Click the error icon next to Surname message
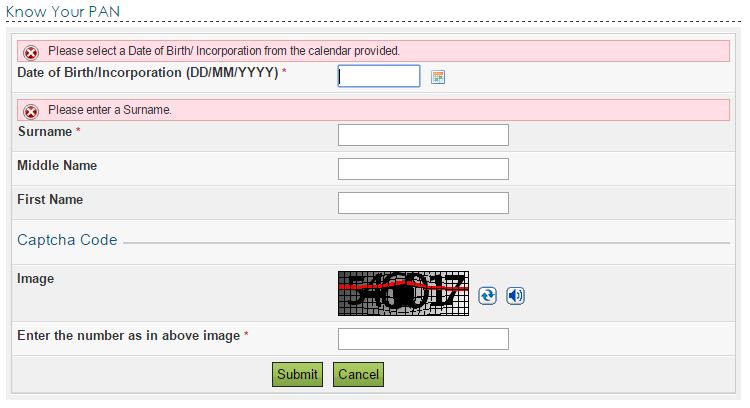This screenshot has width=750, height=408. 31,111
